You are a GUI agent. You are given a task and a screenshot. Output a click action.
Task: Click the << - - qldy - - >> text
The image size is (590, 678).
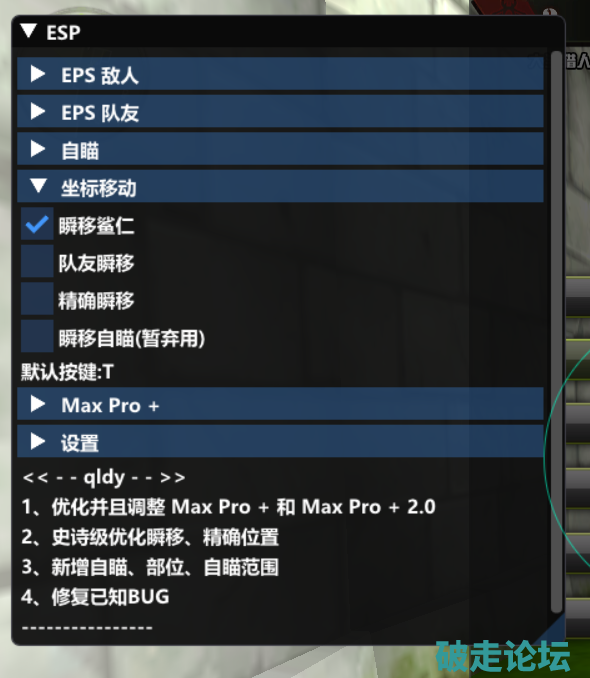coord(104,477)
